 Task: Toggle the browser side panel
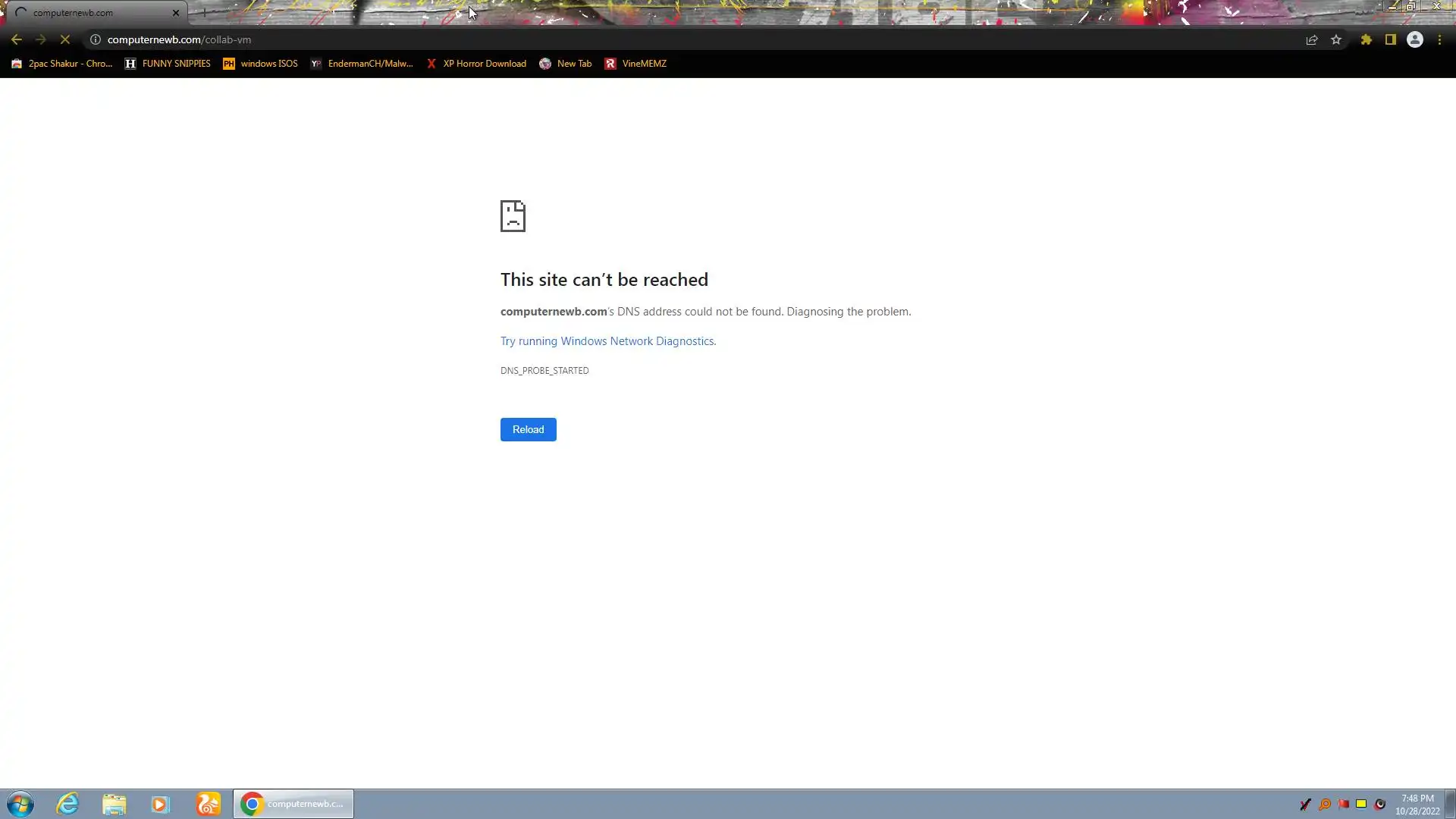1390,39
